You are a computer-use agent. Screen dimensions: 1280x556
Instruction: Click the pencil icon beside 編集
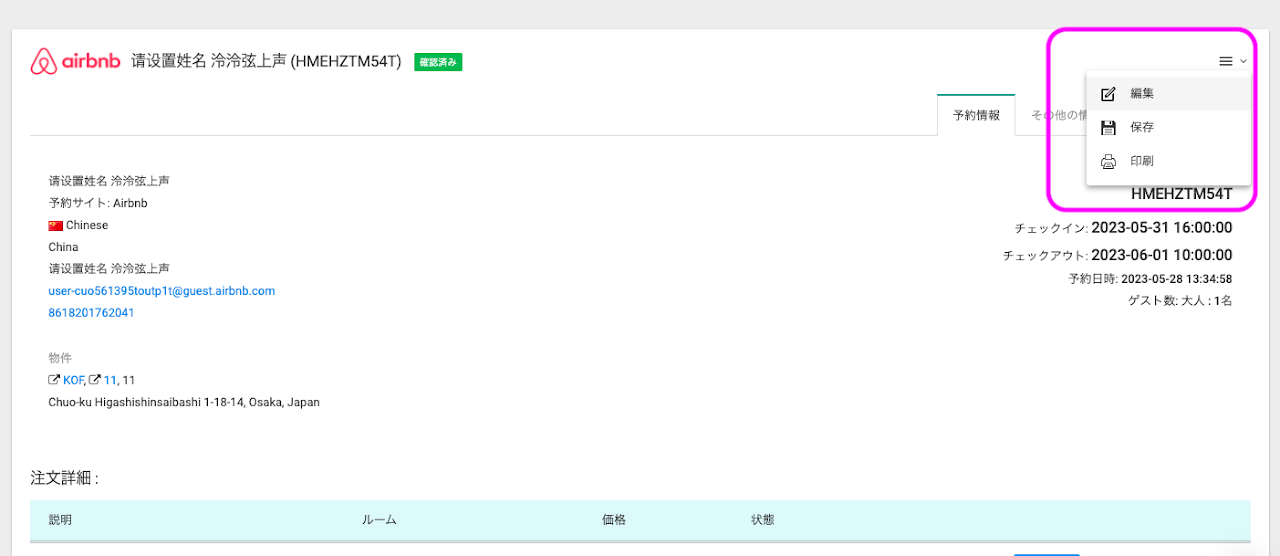[1108, 94]
